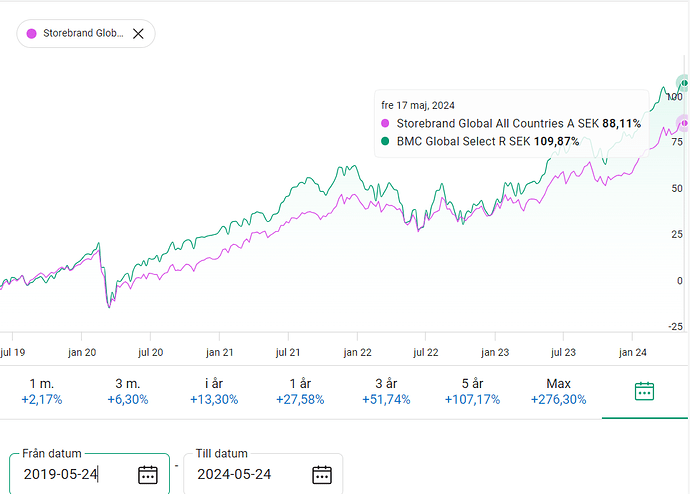Switch to the 3 m. period
This screenshot has width=690, height=494.
pos(128,391)
